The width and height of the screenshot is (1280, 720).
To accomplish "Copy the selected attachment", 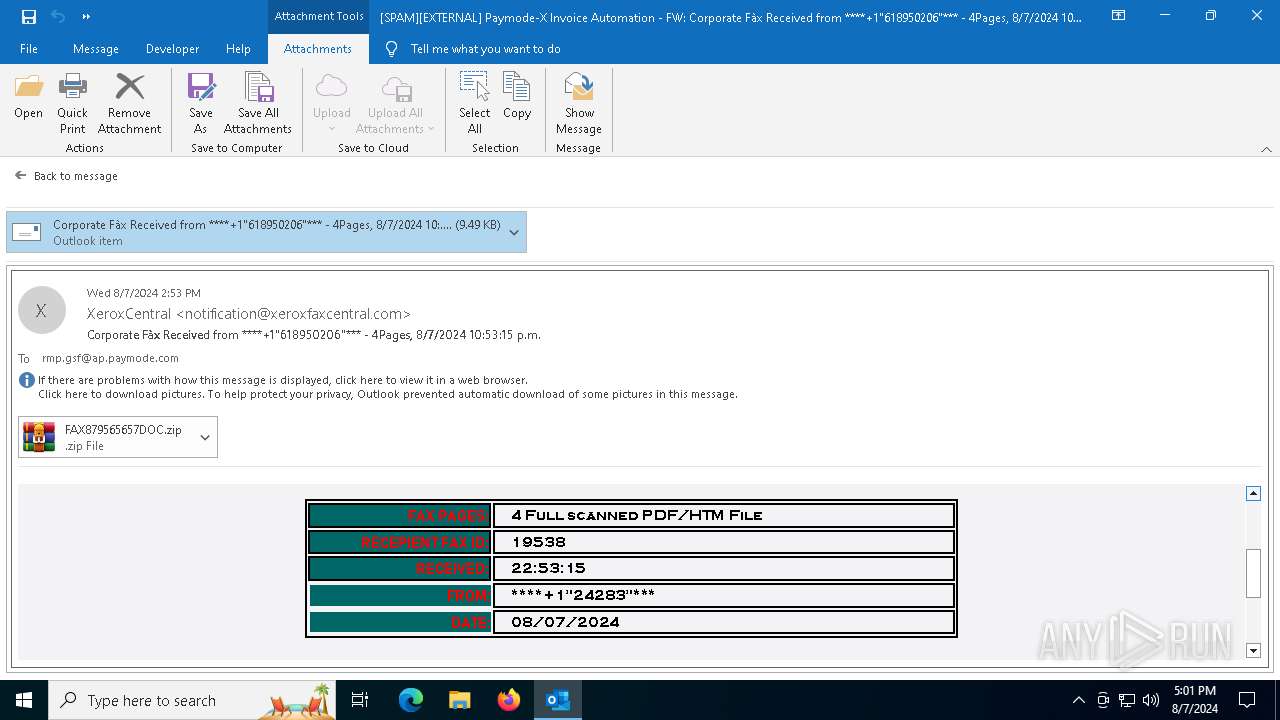I will tap(517, 97).
